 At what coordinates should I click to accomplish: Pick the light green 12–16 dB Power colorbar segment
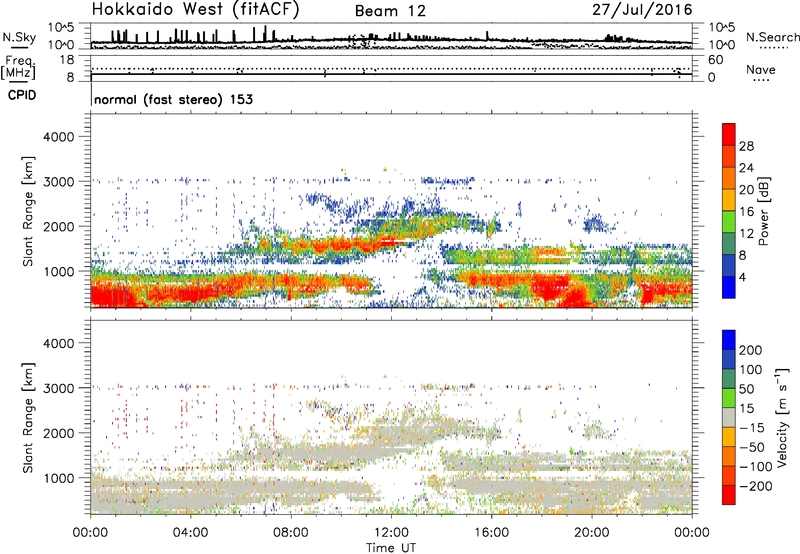coord(729,222)
